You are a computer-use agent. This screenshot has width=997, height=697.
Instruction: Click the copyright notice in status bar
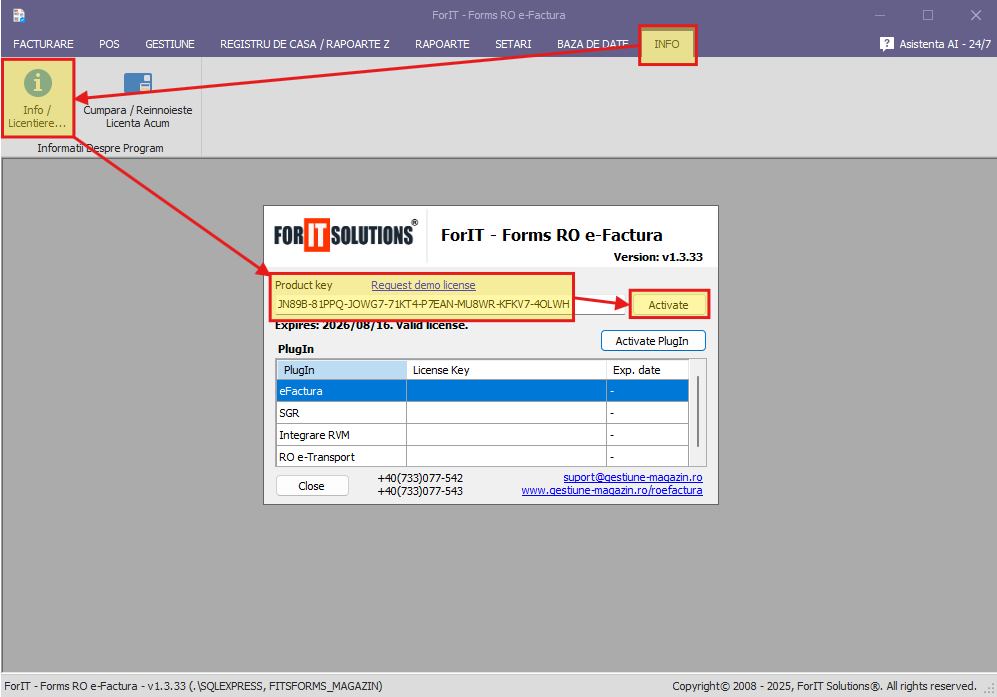pos(824,686)
